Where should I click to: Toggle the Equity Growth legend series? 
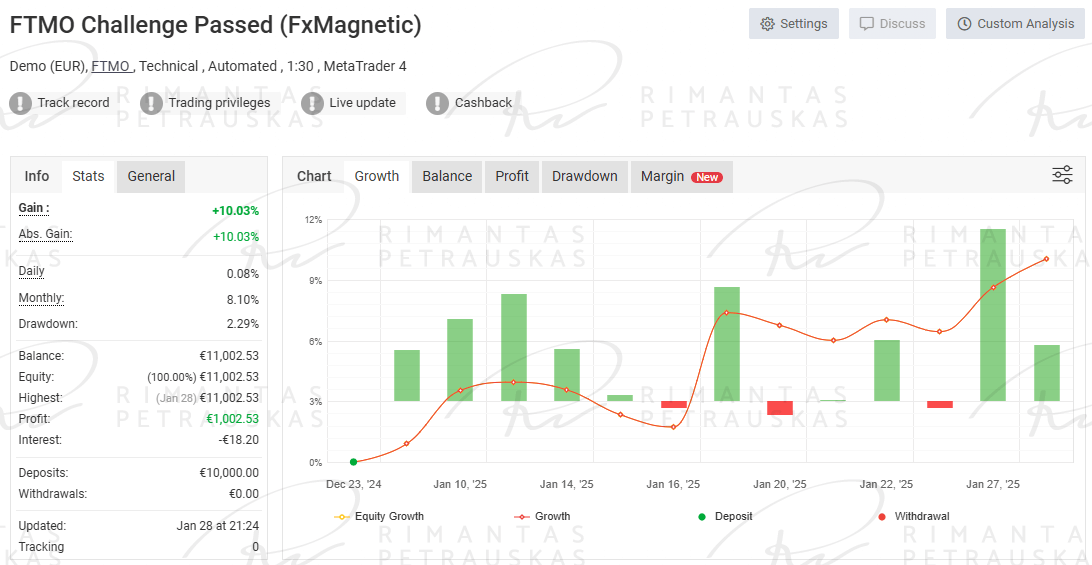(x=380, y=516)
